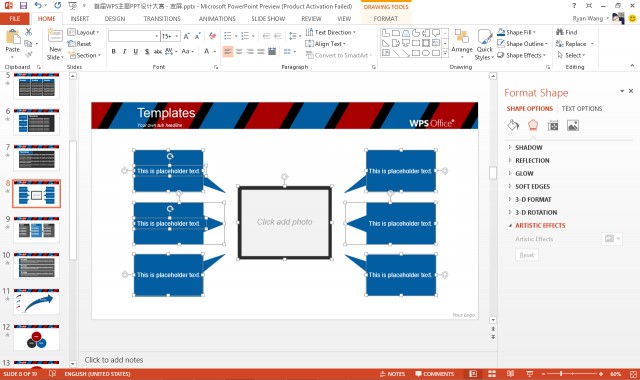This screenshot has width=640, height=380.
Task: Select slide 9 thumbnail
Action: 36,230
